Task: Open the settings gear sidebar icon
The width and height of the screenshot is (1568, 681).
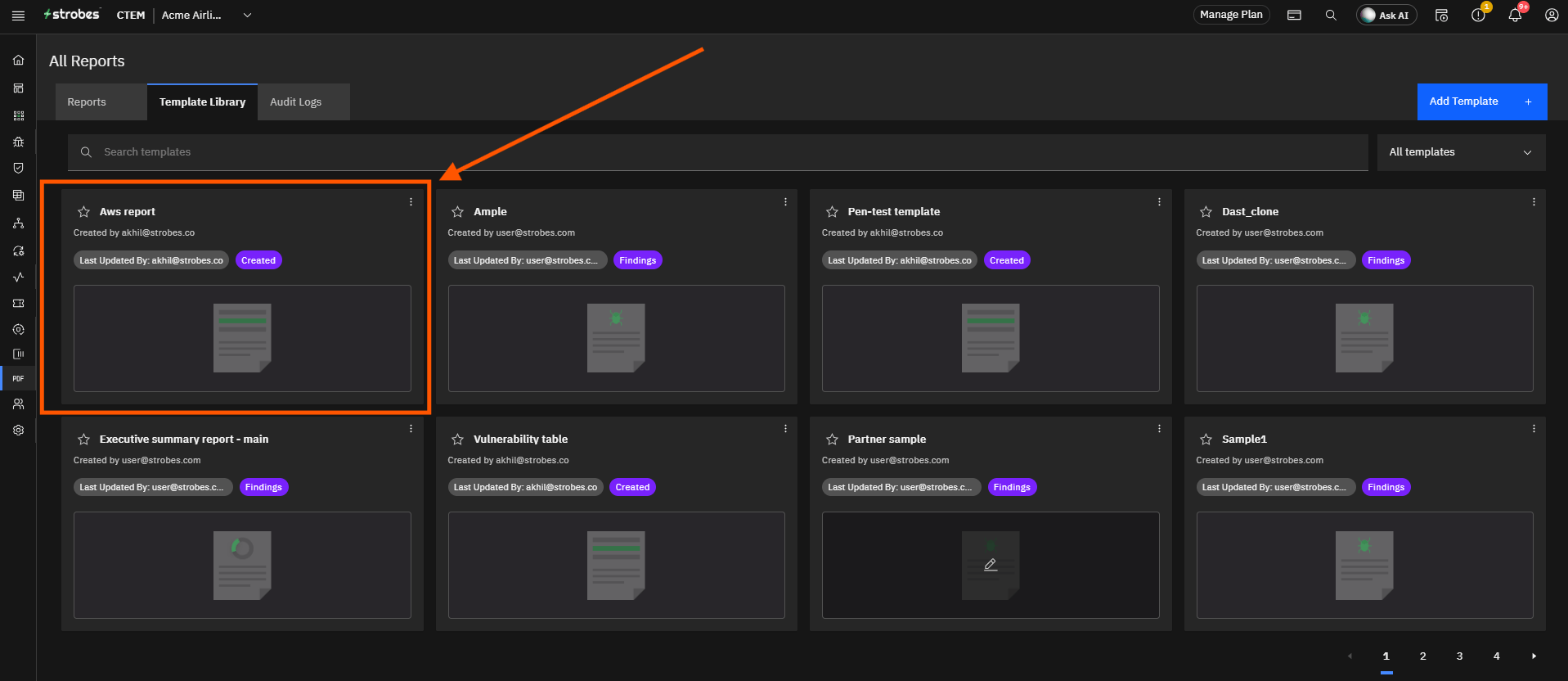Action: click(x=18, y=430)
